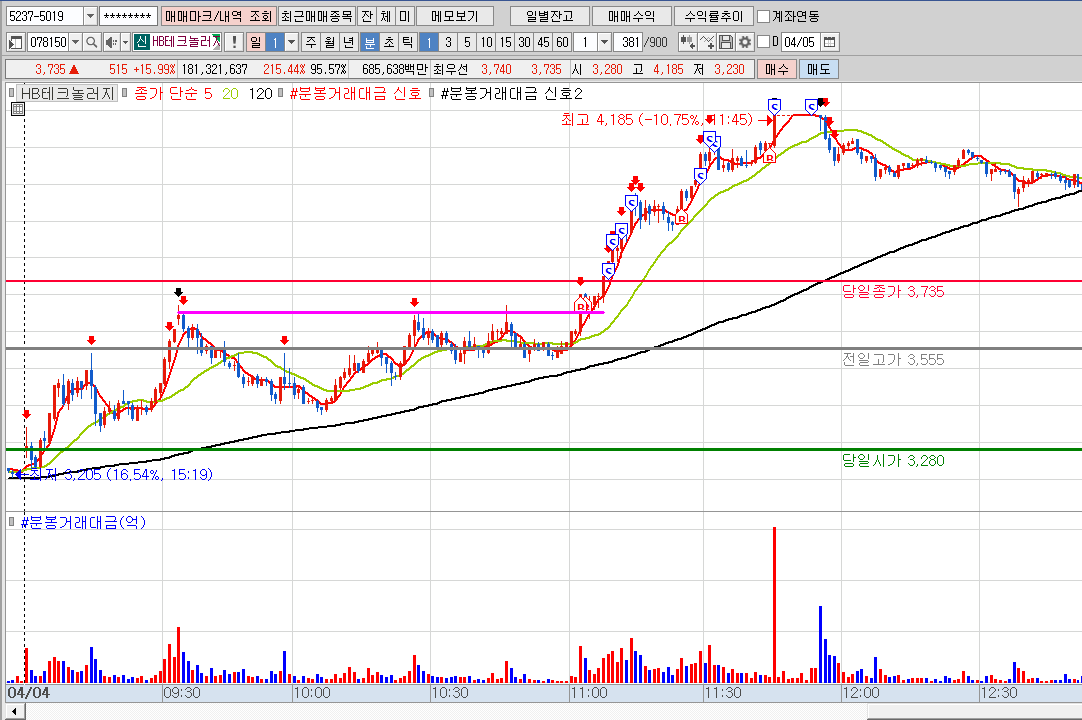Click the 체 button

tap(386, 16)
